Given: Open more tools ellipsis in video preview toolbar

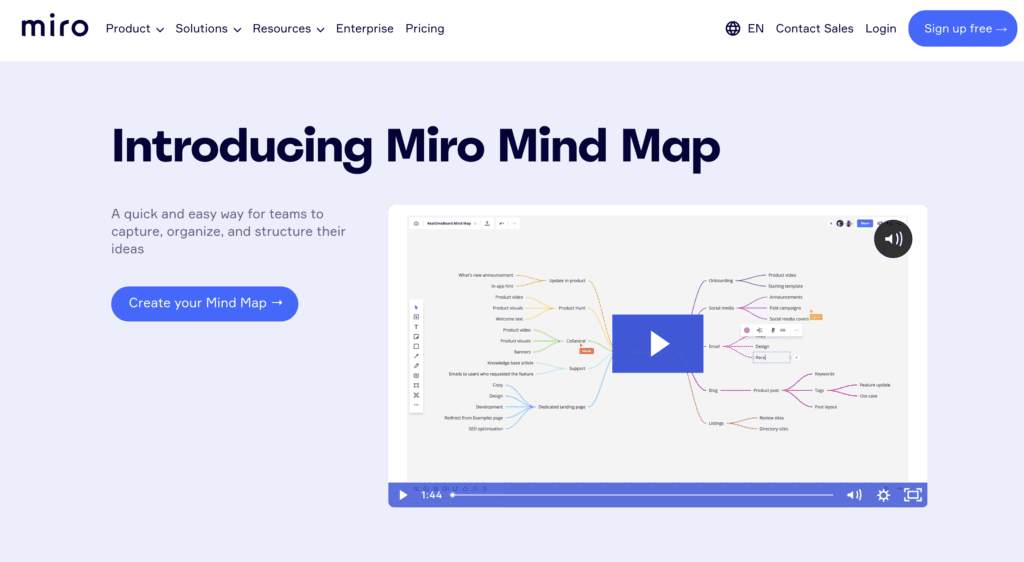Looking at the screenshot, I should point(416,405).
